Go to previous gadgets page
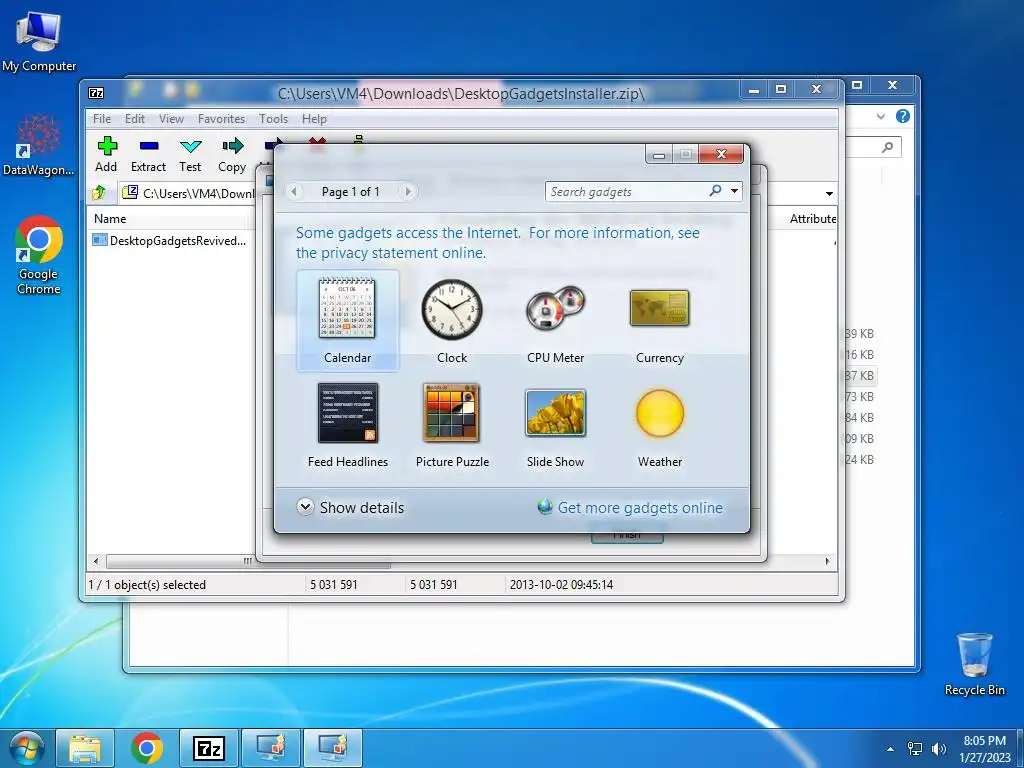This screenshot has height=768, width=1024. (x=294, y=191)
